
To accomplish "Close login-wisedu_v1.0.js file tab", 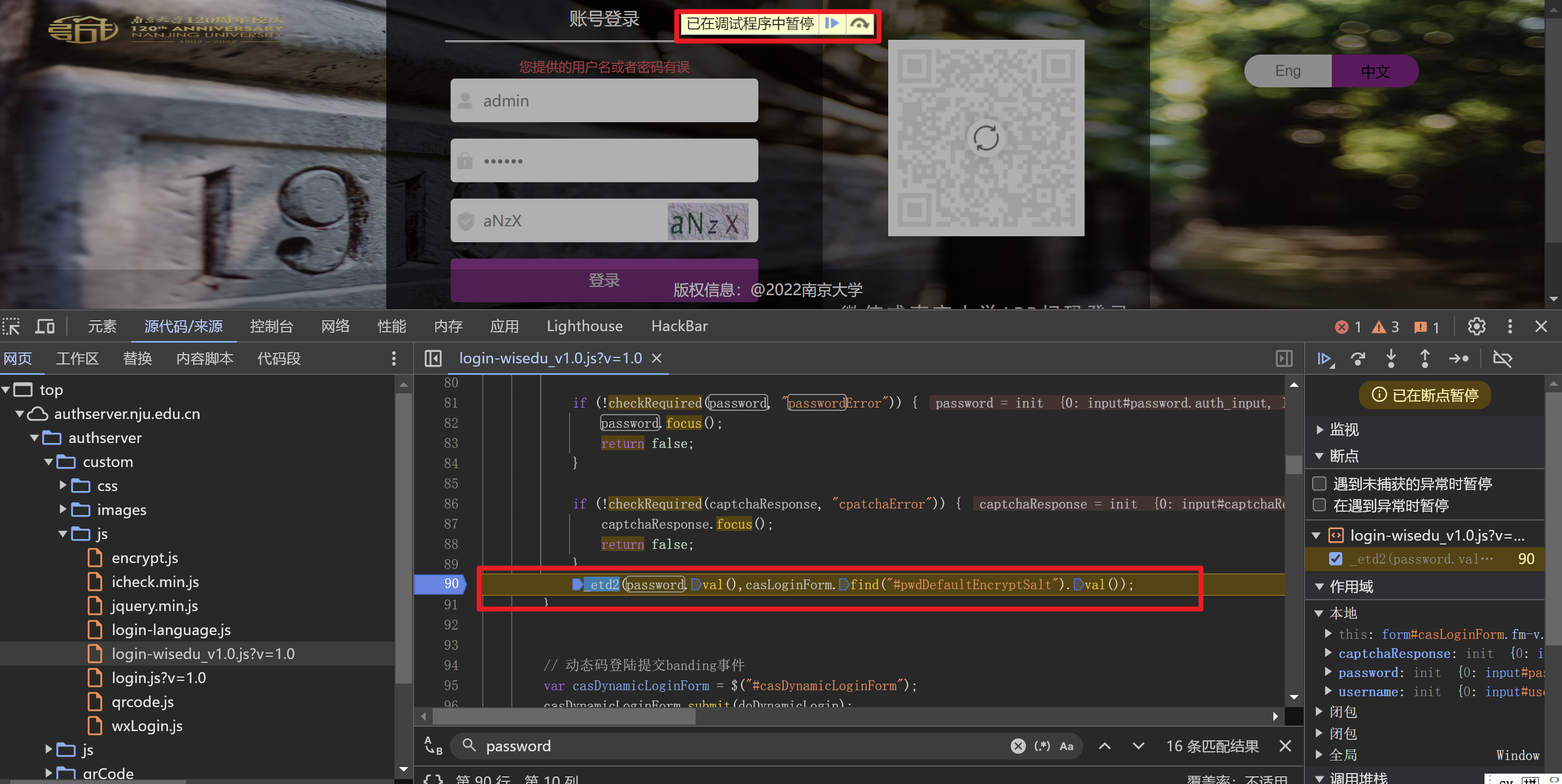I will point(656,358).
